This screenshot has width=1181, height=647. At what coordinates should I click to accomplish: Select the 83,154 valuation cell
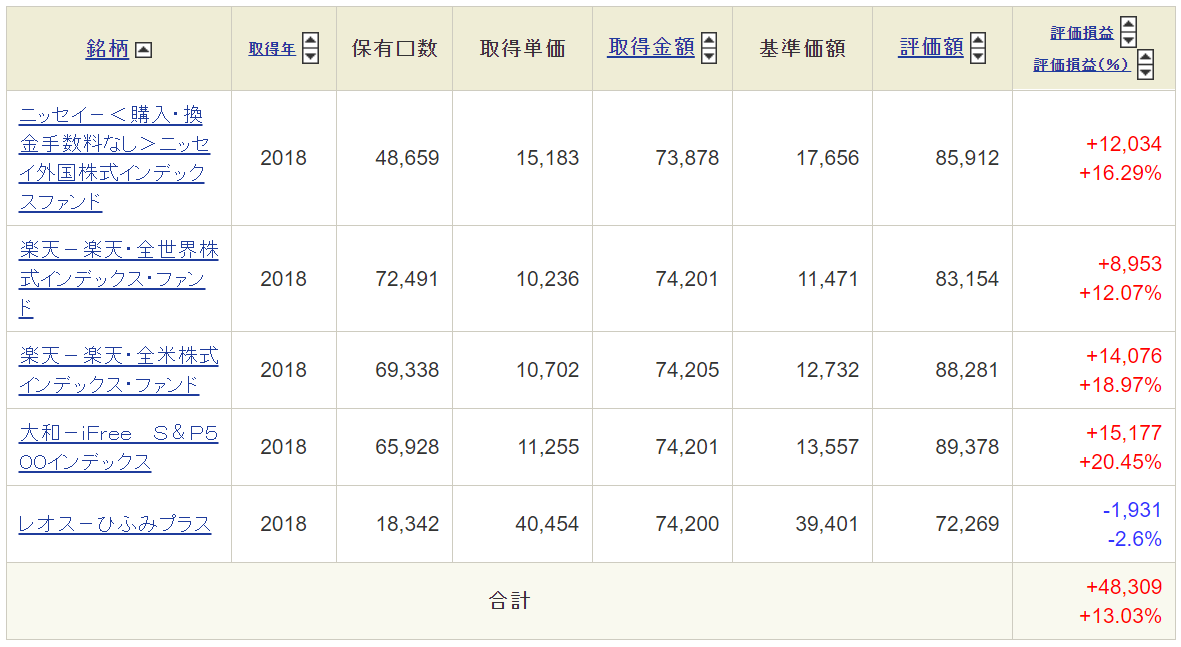coord(967,279)
